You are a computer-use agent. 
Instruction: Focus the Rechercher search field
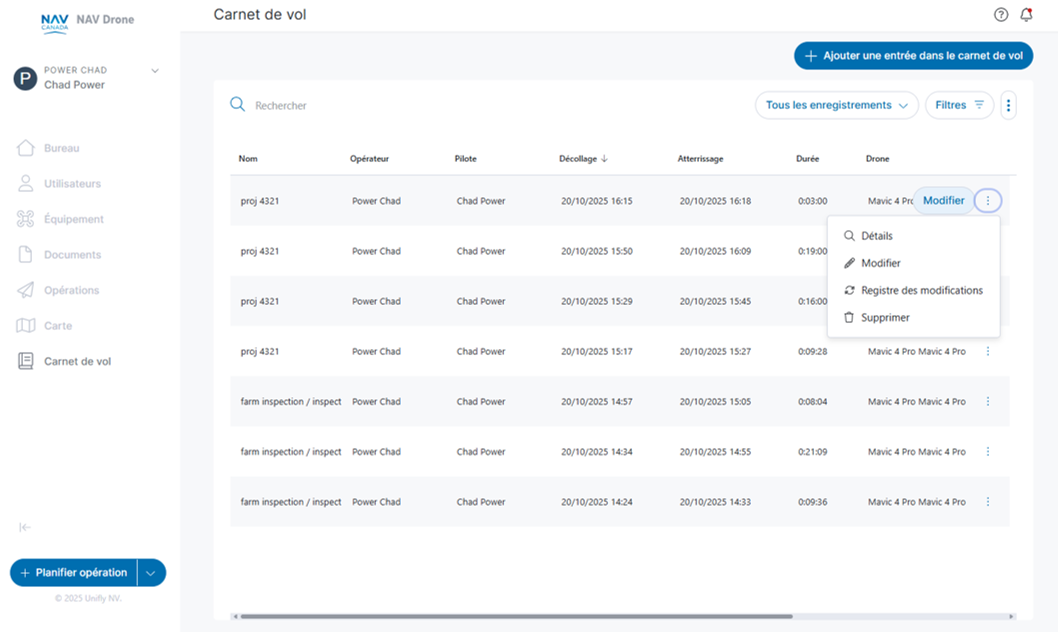tap(400, 105)
